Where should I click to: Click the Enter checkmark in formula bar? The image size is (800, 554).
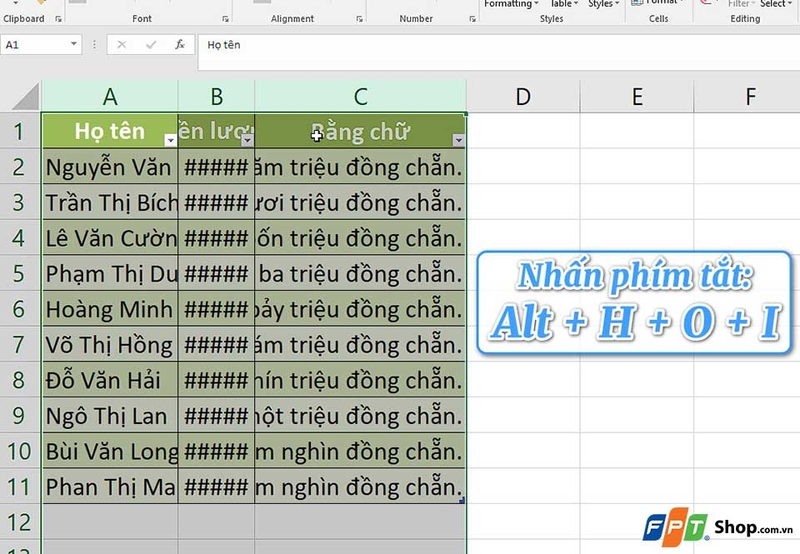[151, 44]
